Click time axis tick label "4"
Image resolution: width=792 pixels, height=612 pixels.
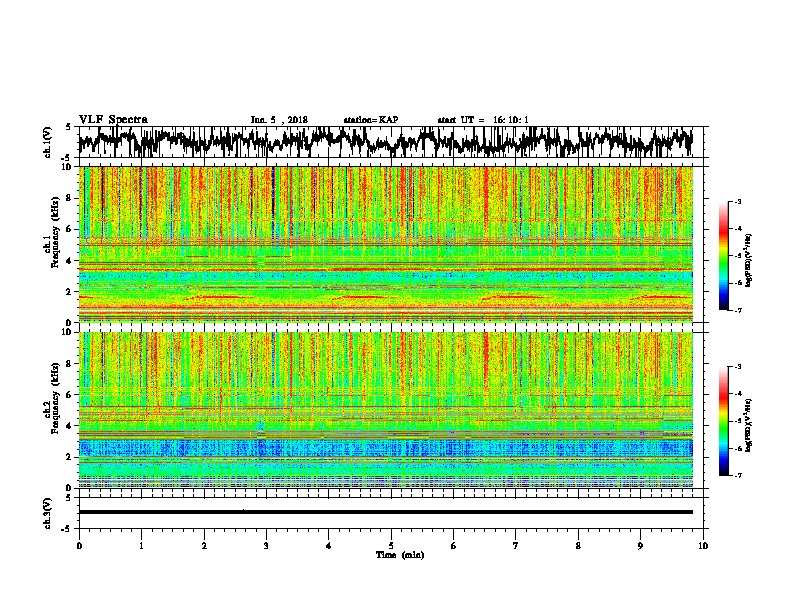tap(329, 546)
